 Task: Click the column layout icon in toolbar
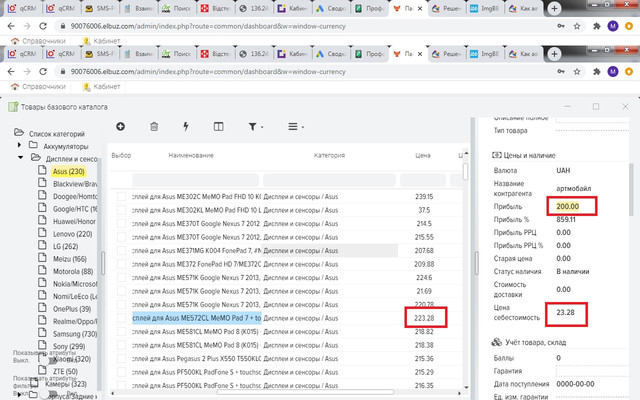218,127
